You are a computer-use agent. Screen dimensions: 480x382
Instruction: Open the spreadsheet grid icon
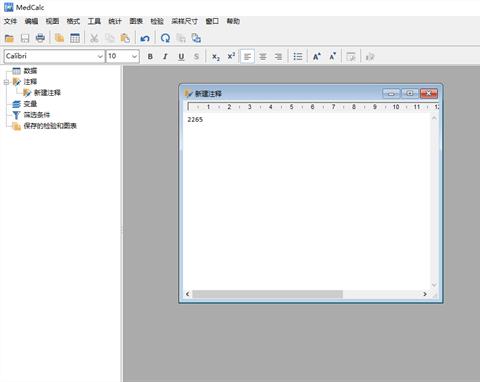point(75,38)
